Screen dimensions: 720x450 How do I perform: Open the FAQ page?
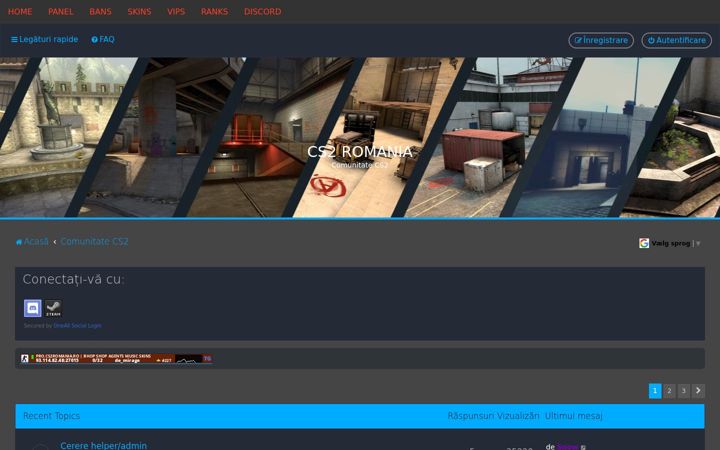tap(103, 39)
